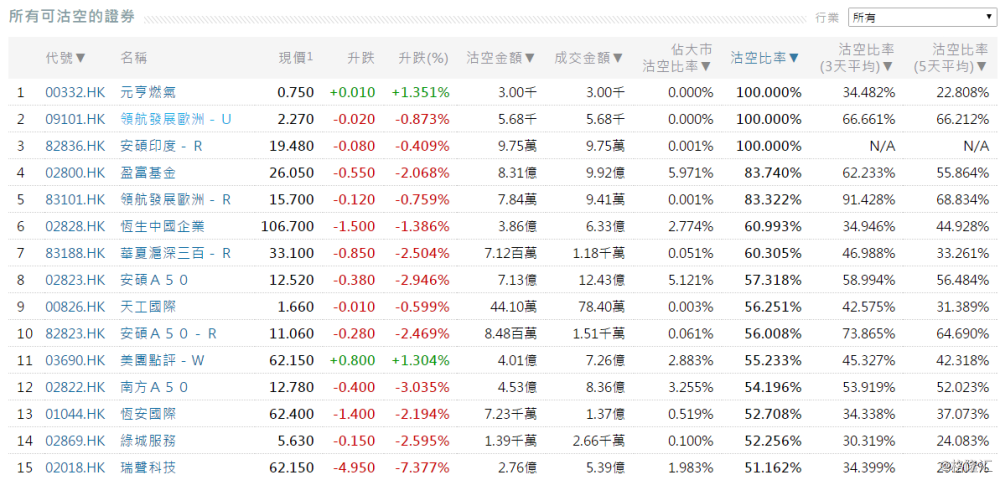Image resolution: width=1000 pixels, height=480 pixels.
Task: Sort by 沽空比率 highlighted column header
Action: pos(765,57)
